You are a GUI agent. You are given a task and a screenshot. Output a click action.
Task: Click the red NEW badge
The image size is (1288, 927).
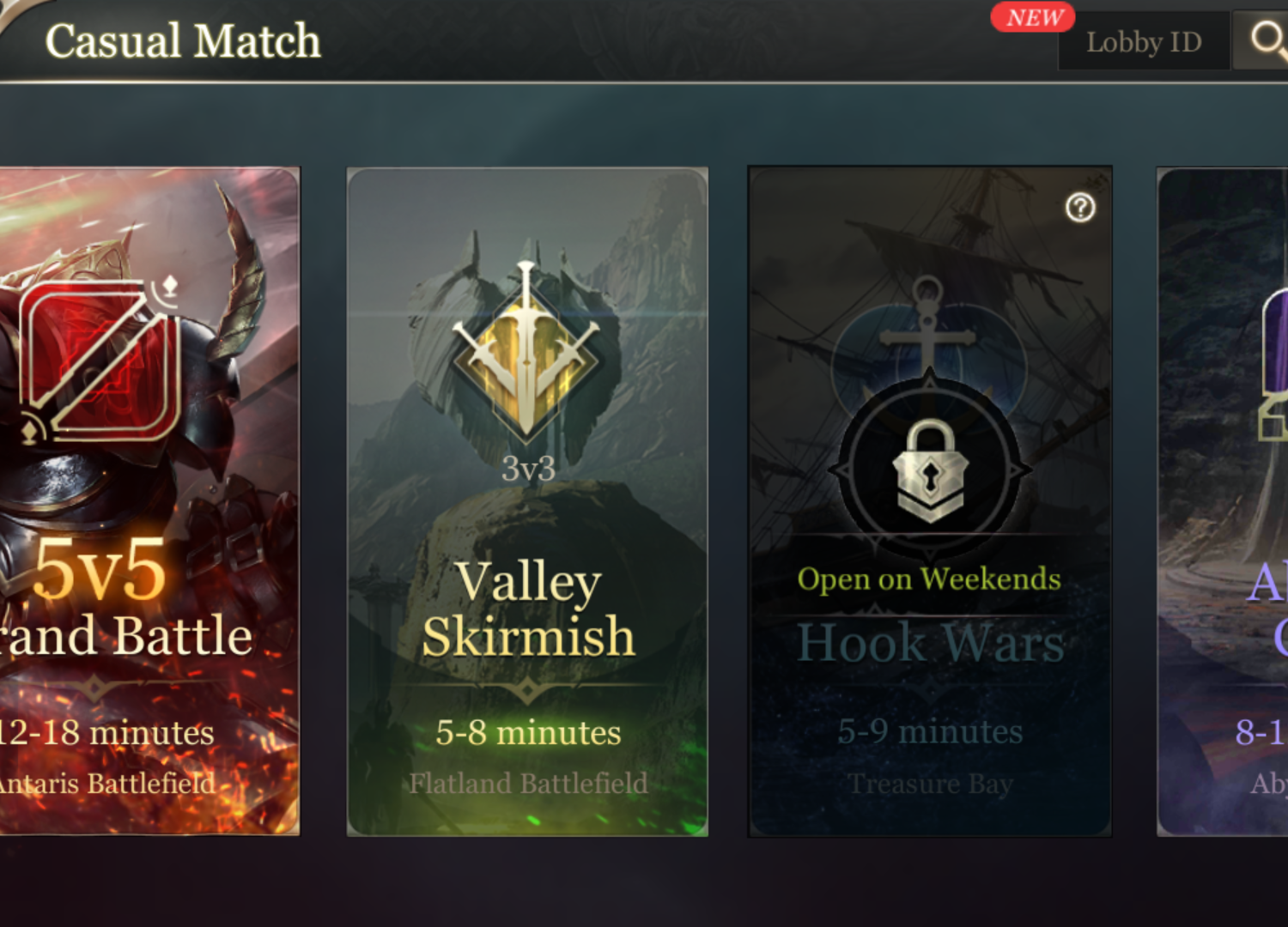click(1033, 17)
